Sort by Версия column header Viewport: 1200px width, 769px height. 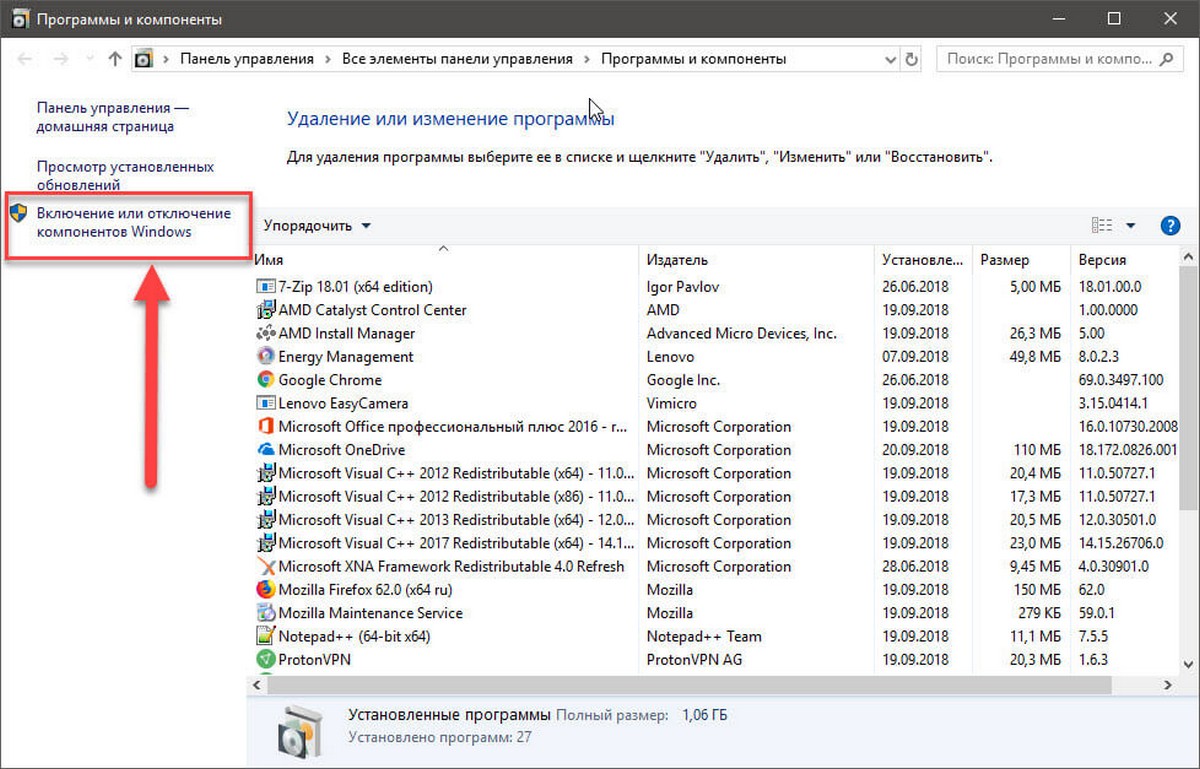click(1124, 260)
